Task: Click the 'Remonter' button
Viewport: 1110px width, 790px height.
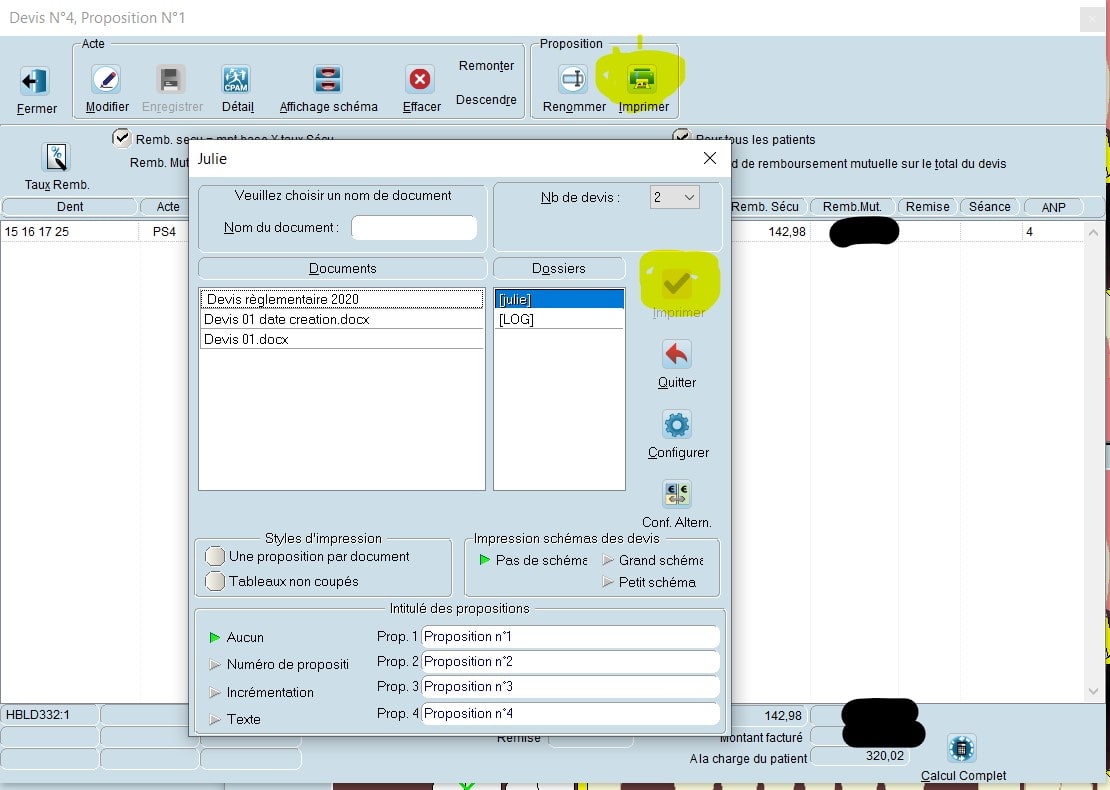Action: [486, 66]
